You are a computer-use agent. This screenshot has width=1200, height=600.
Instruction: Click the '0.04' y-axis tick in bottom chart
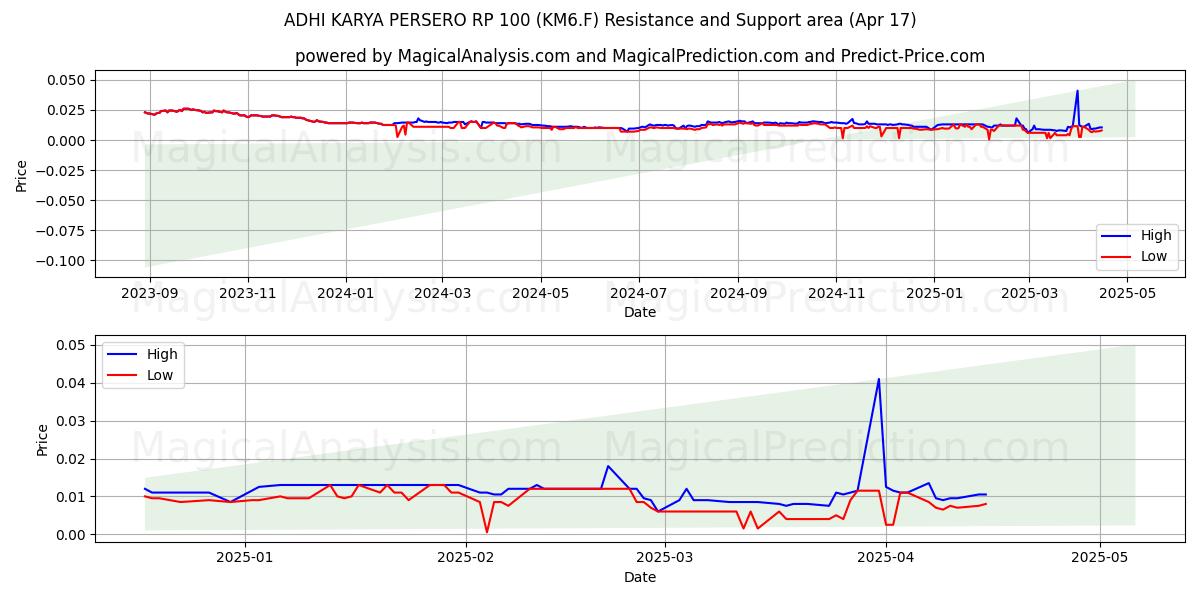tap(73, 383)
